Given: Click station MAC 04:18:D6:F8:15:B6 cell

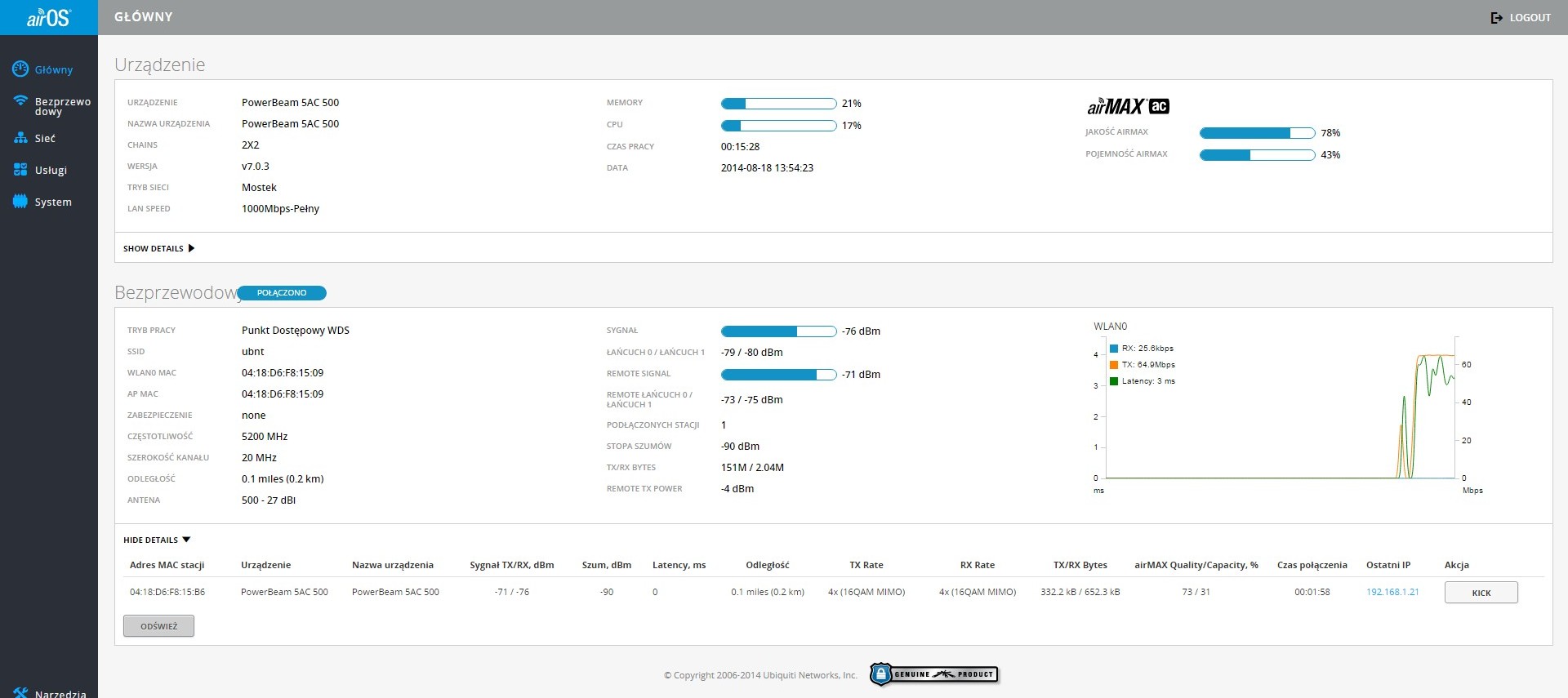Looking at the screenshot, I should (x=167, y=592).
